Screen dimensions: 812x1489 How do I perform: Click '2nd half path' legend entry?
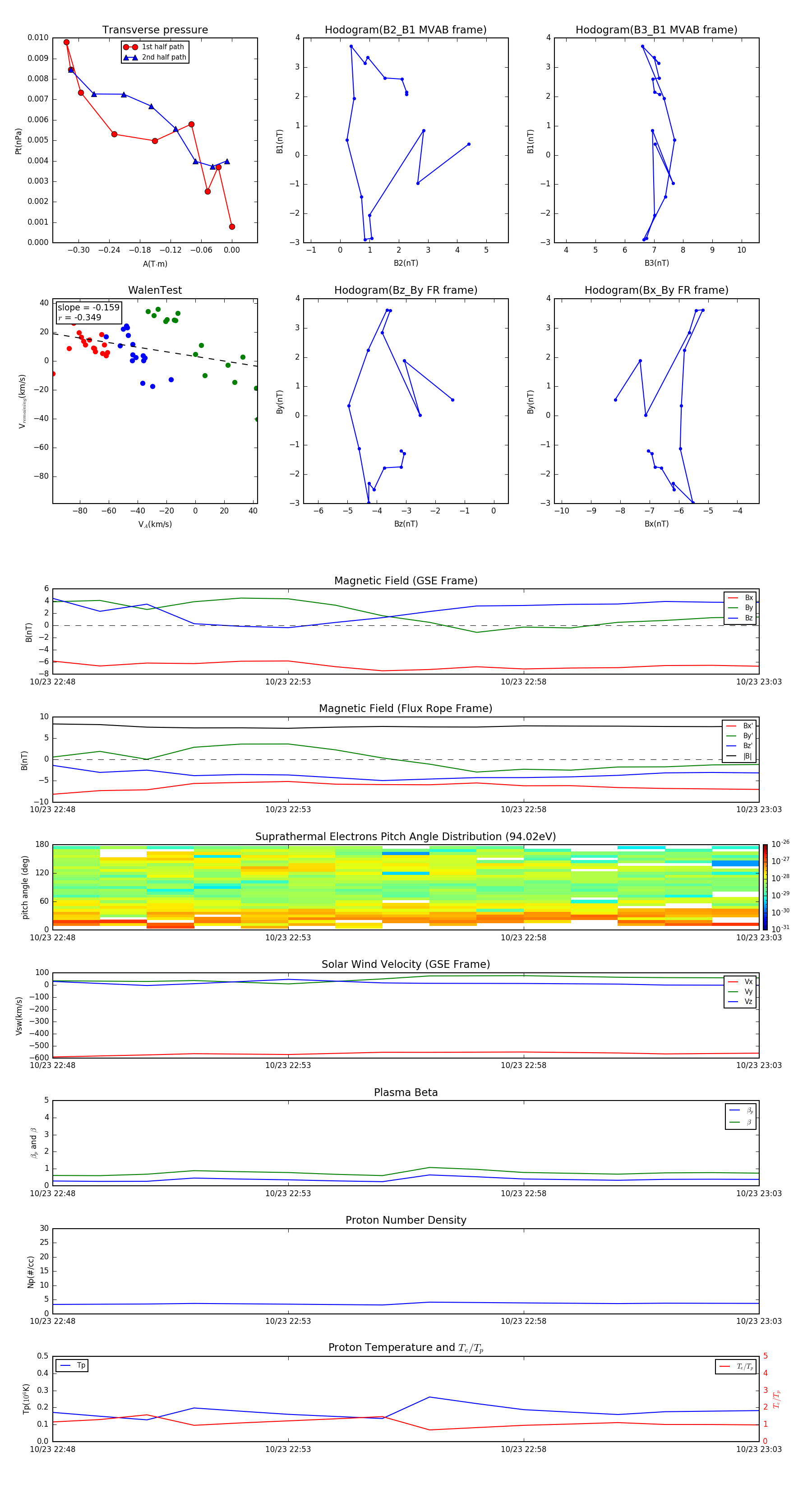(155, 57)
